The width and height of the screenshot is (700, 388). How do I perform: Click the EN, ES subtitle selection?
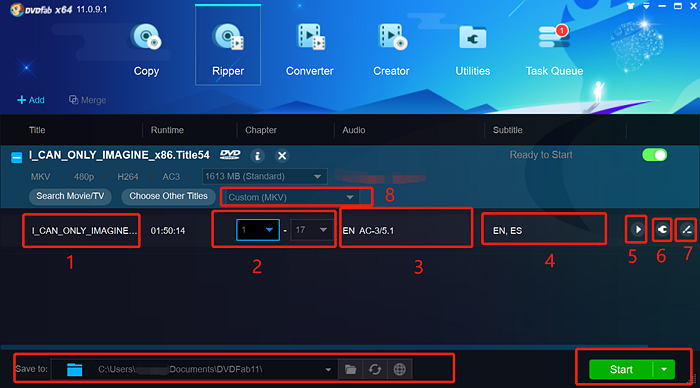[508, 231]
